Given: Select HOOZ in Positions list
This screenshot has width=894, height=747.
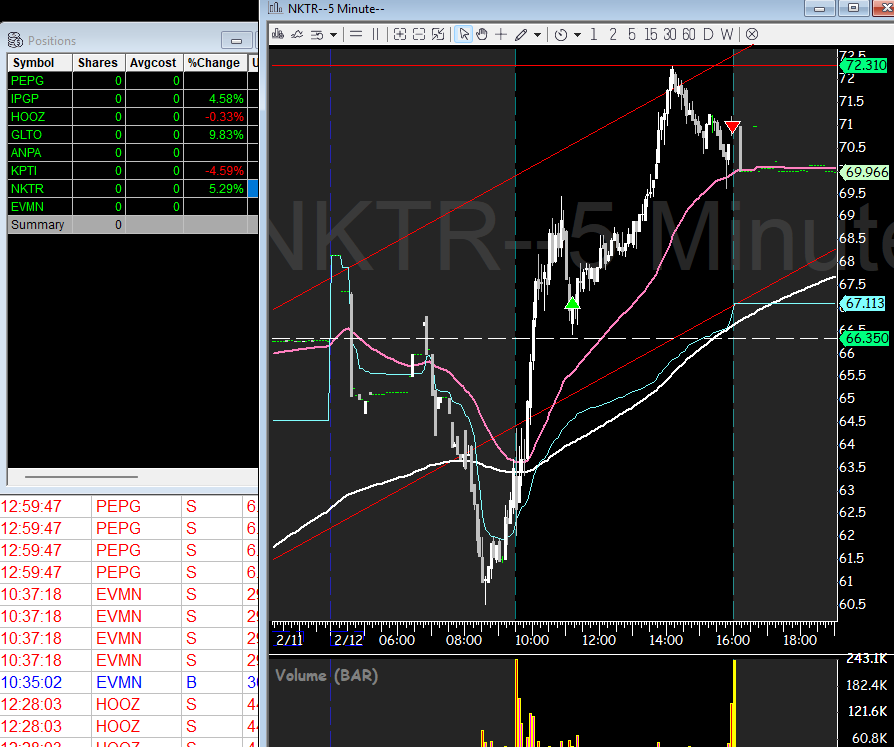Looking at the screenshot, I should coord(28,117).
